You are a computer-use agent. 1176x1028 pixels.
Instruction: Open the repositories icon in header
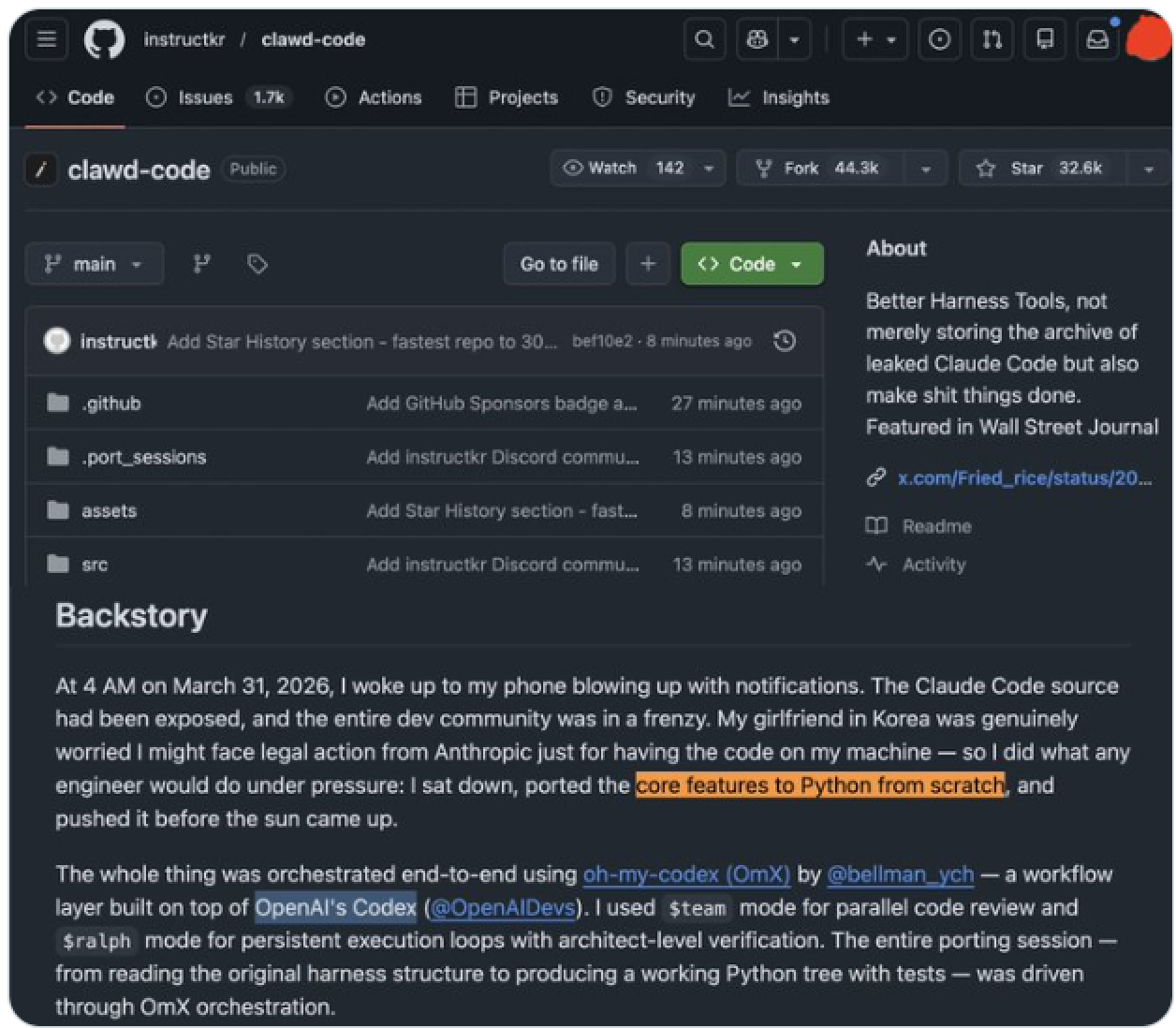pos(1045,39)
